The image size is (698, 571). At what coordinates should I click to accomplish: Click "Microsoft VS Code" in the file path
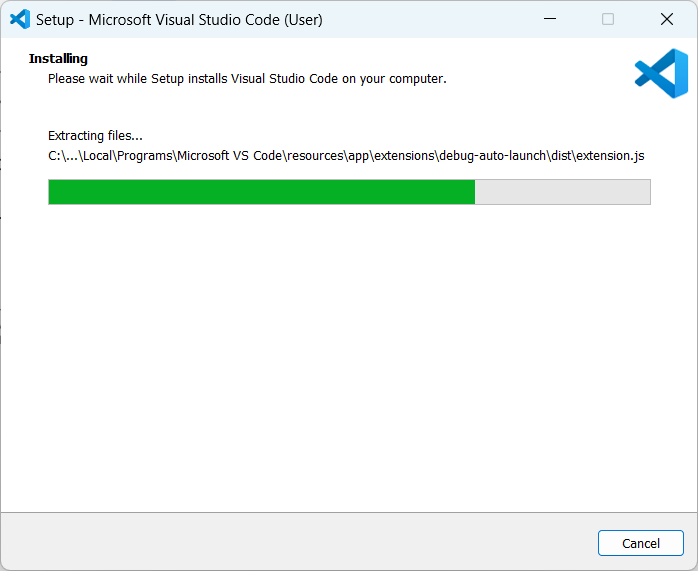tap(229, 155)
